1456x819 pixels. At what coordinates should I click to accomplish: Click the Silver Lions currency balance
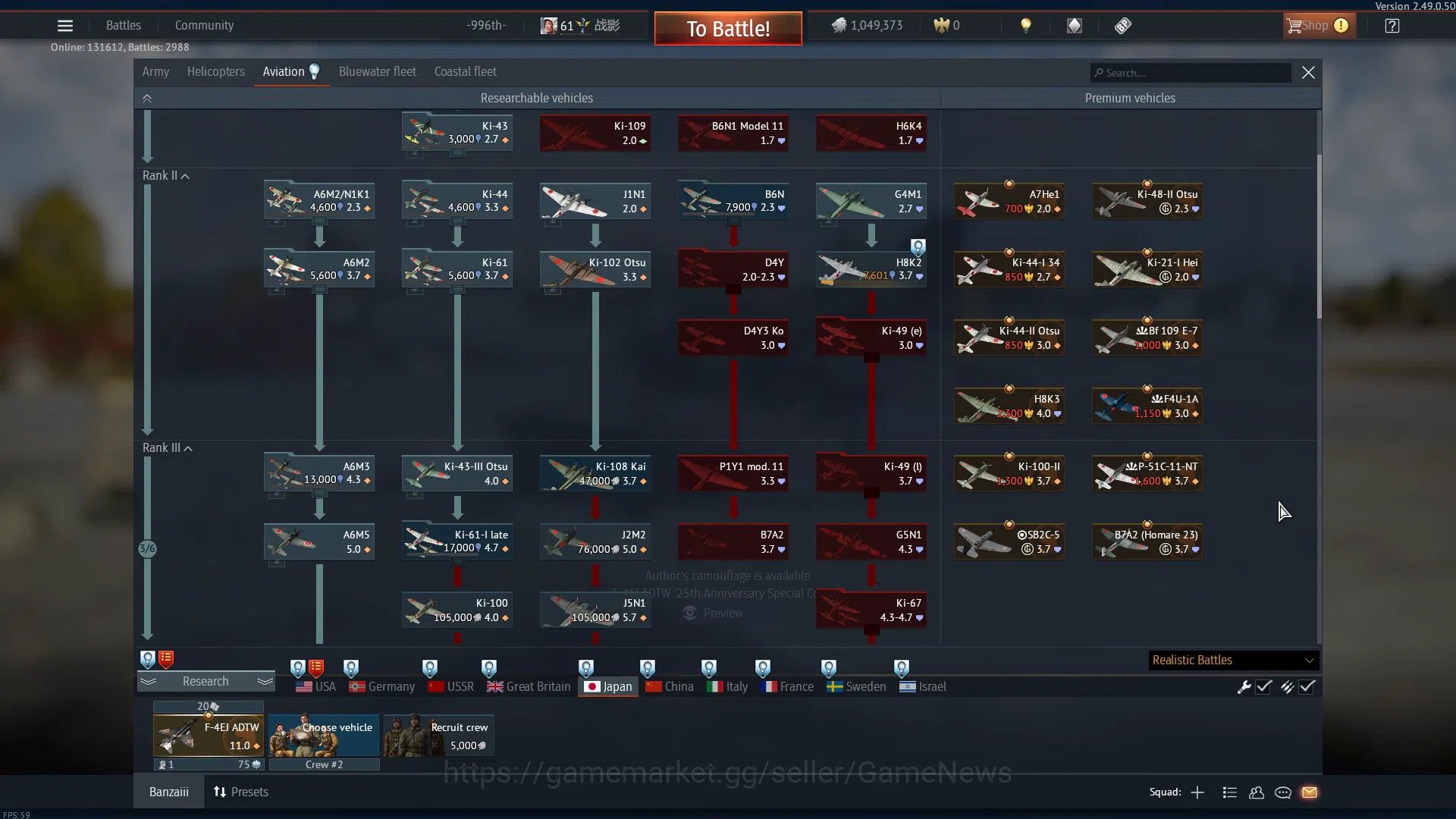[x=867, y=26]
